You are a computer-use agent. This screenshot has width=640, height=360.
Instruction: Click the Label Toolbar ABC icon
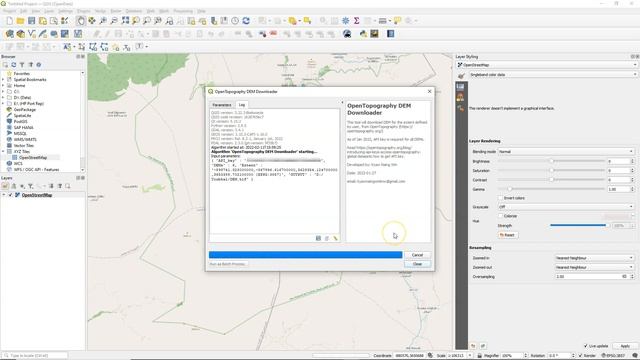click(67, 47)
